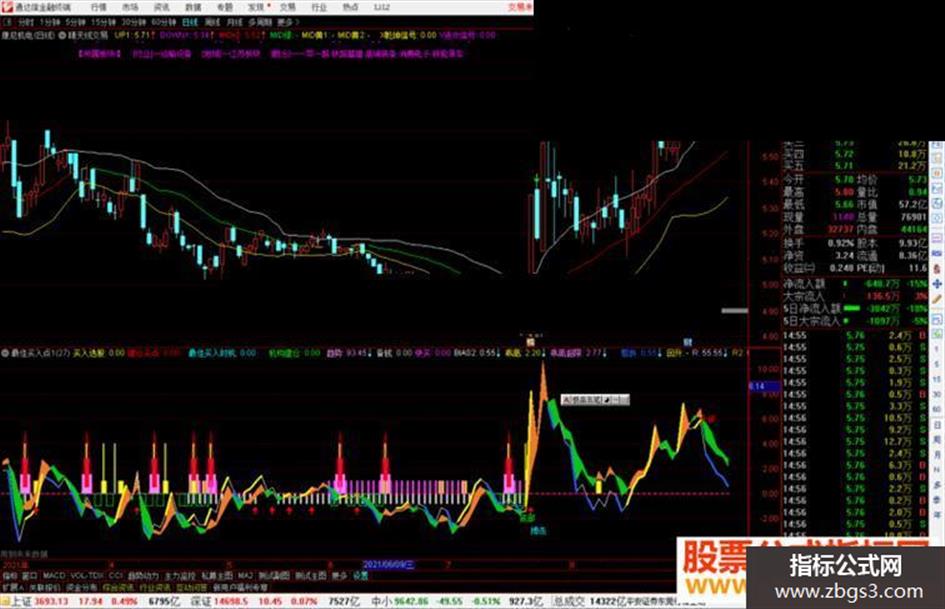Click the blue cross move icon in right sidebar
The height and width of the screenshot is (609, 945).
[x=937, y=283]
